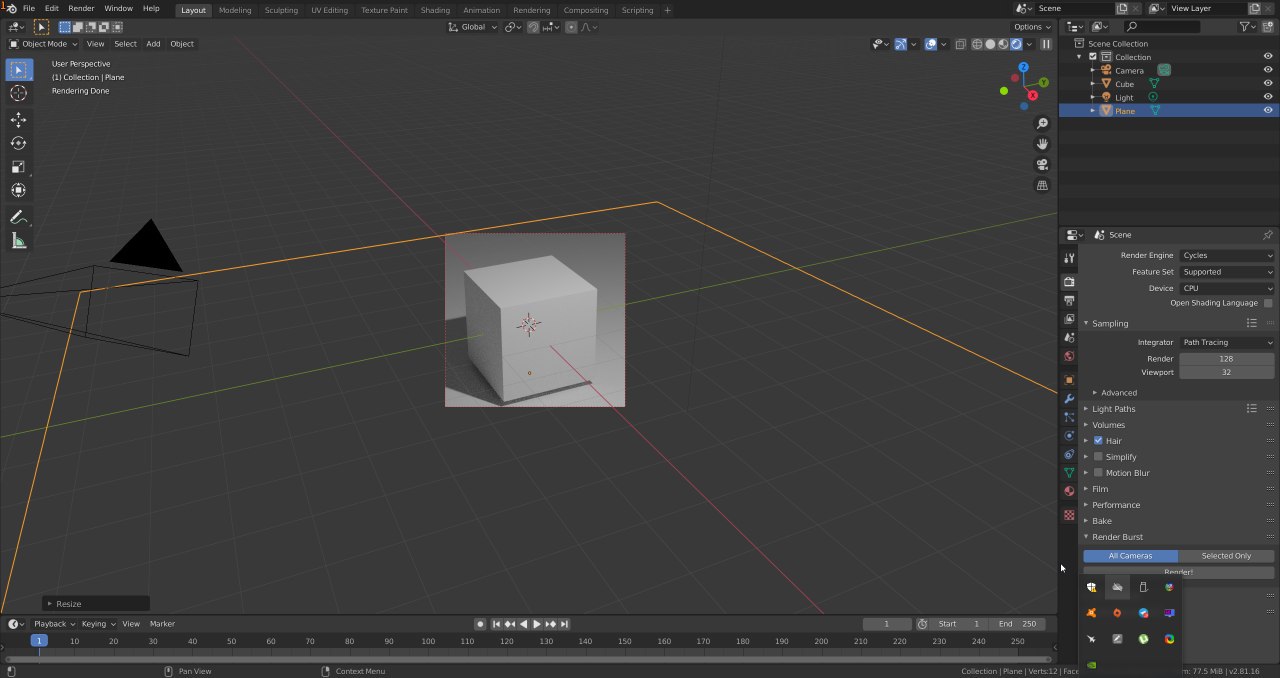Select the Move tool in toolbar
Image resolution: width=1280 pixels, height=678 pixels.
(18, 120)
